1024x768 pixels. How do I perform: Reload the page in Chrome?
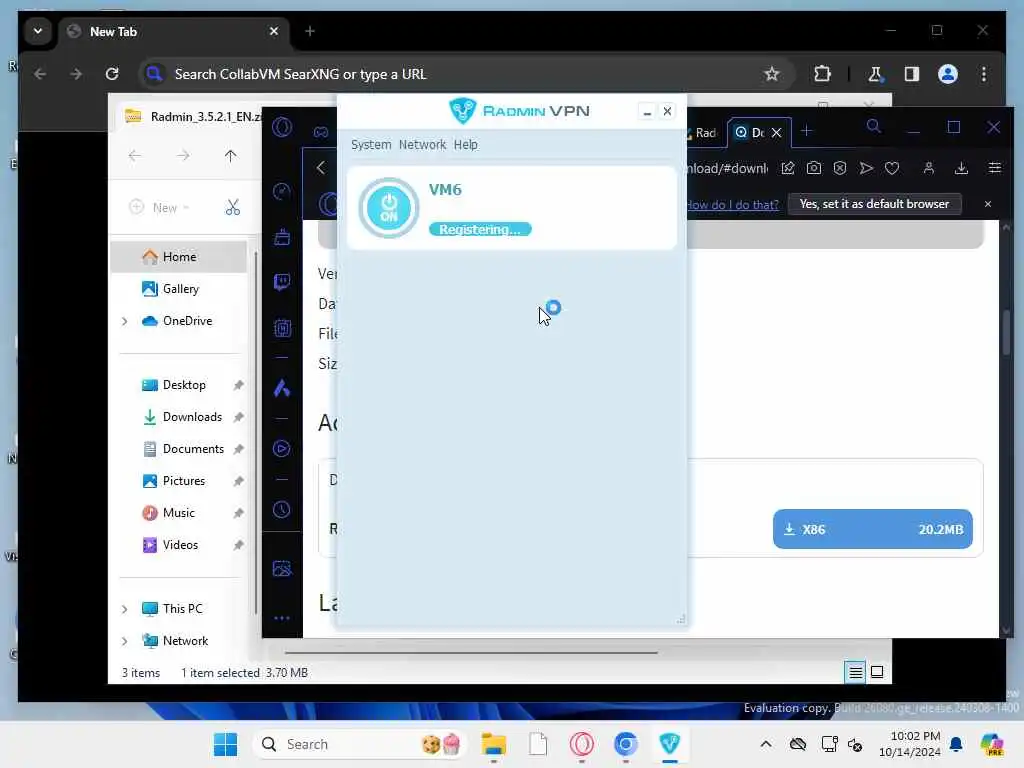click(112, 74)
